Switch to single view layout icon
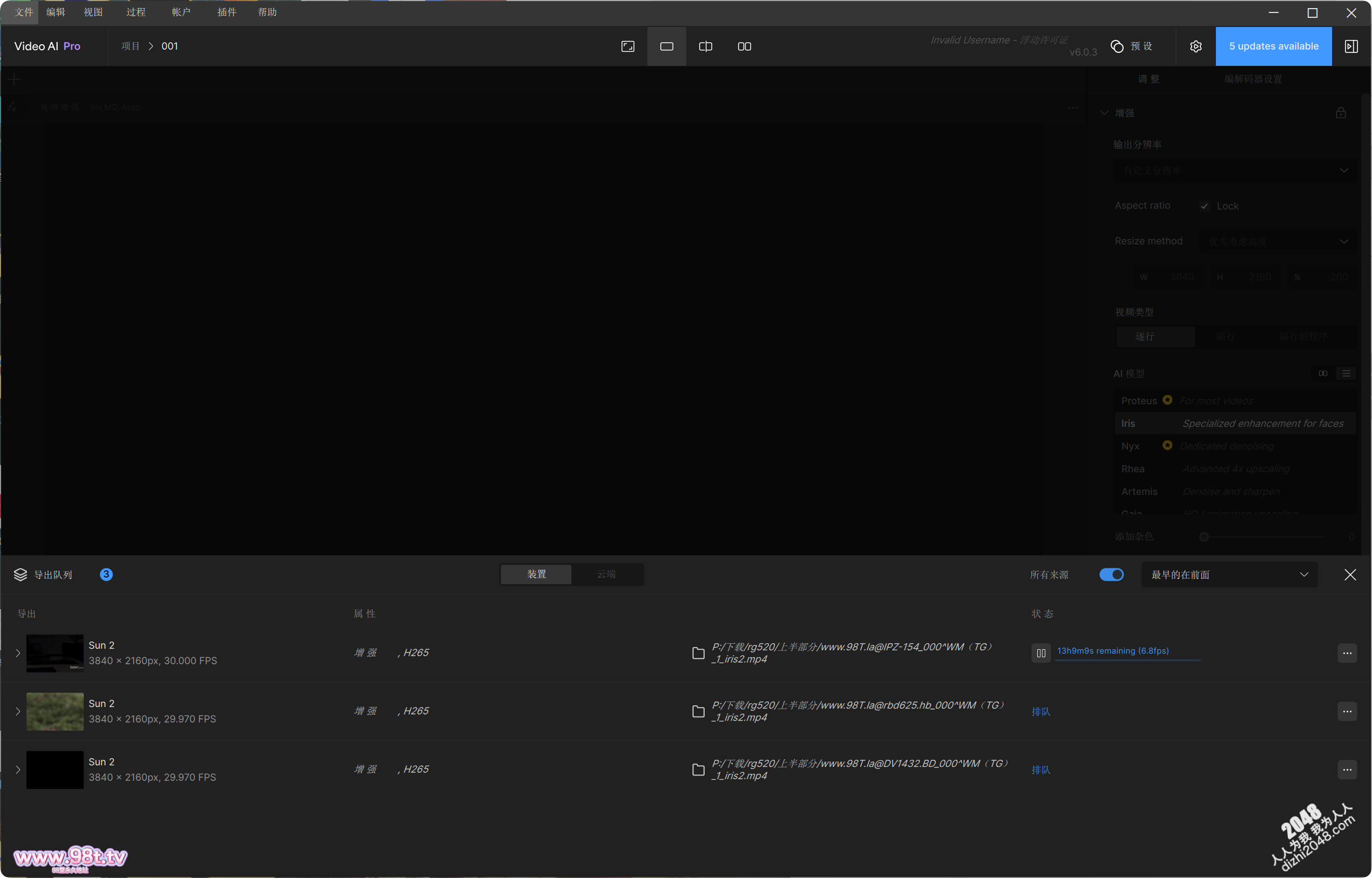Screen dimensions: 1372x878 666,46
